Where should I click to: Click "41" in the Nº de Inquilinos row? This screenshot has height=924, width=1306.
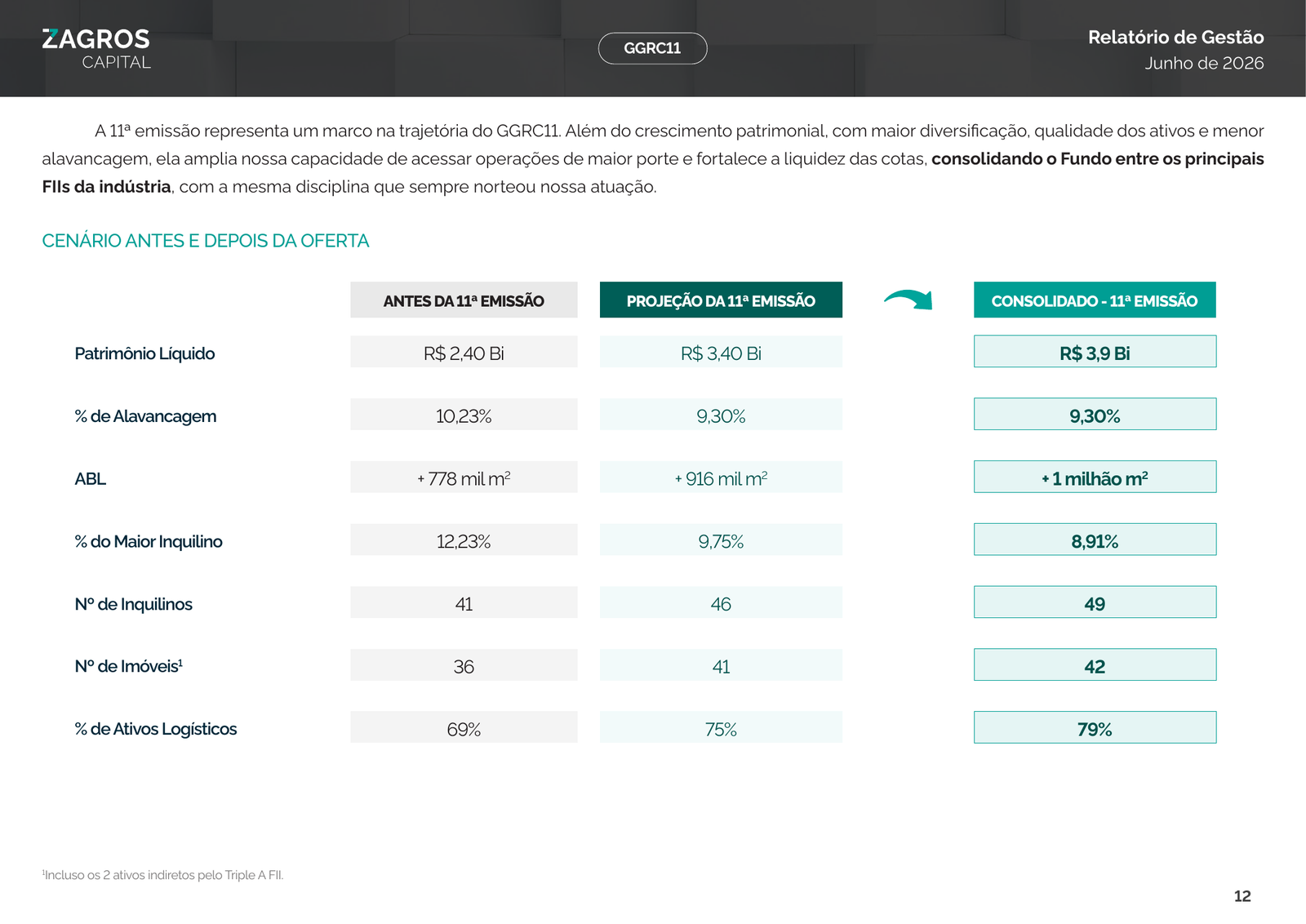click(x=464, y=604)
